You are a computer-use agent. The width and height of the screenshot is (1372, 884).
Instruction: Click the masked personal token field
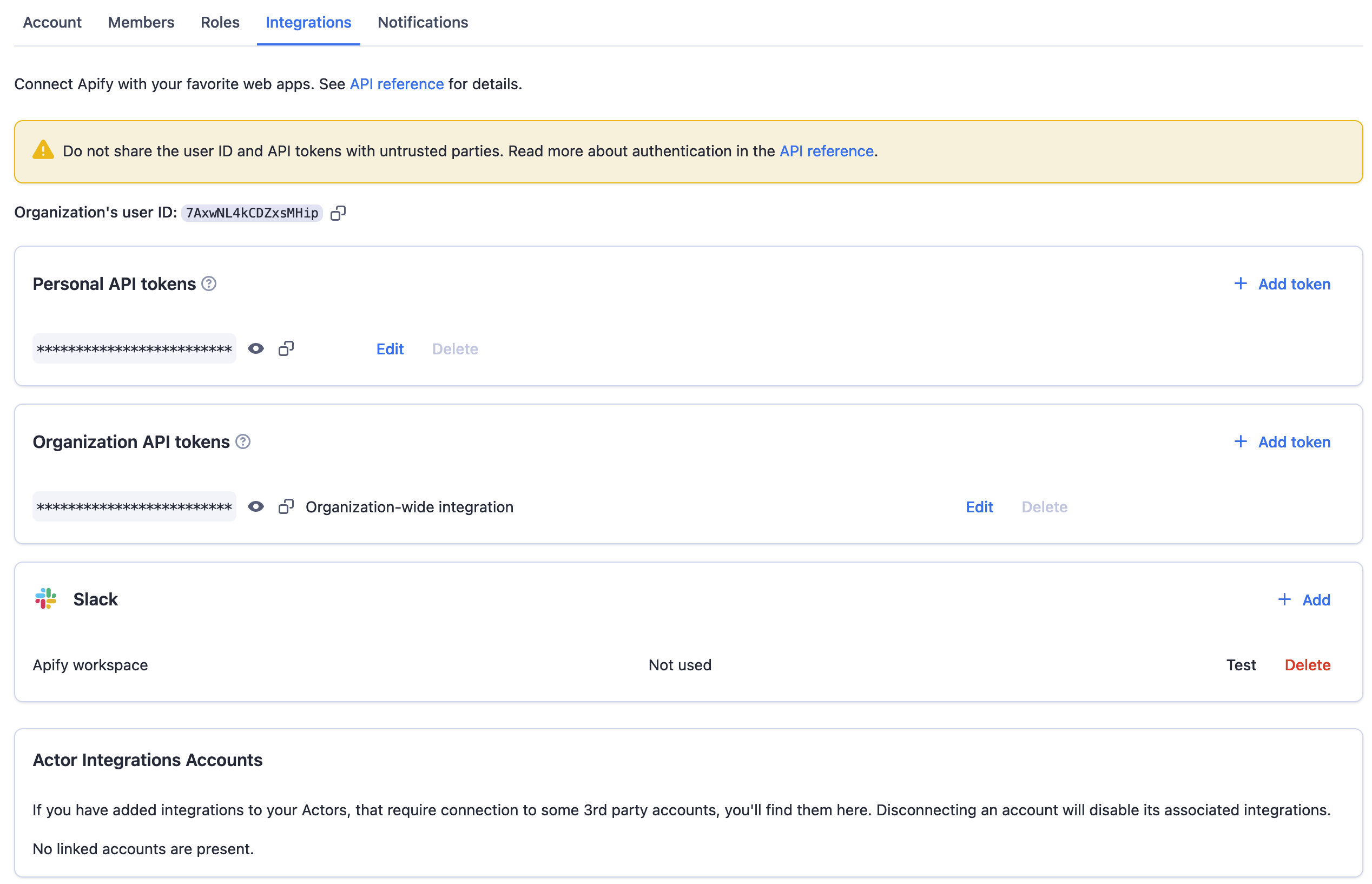(x=134, y=348)
